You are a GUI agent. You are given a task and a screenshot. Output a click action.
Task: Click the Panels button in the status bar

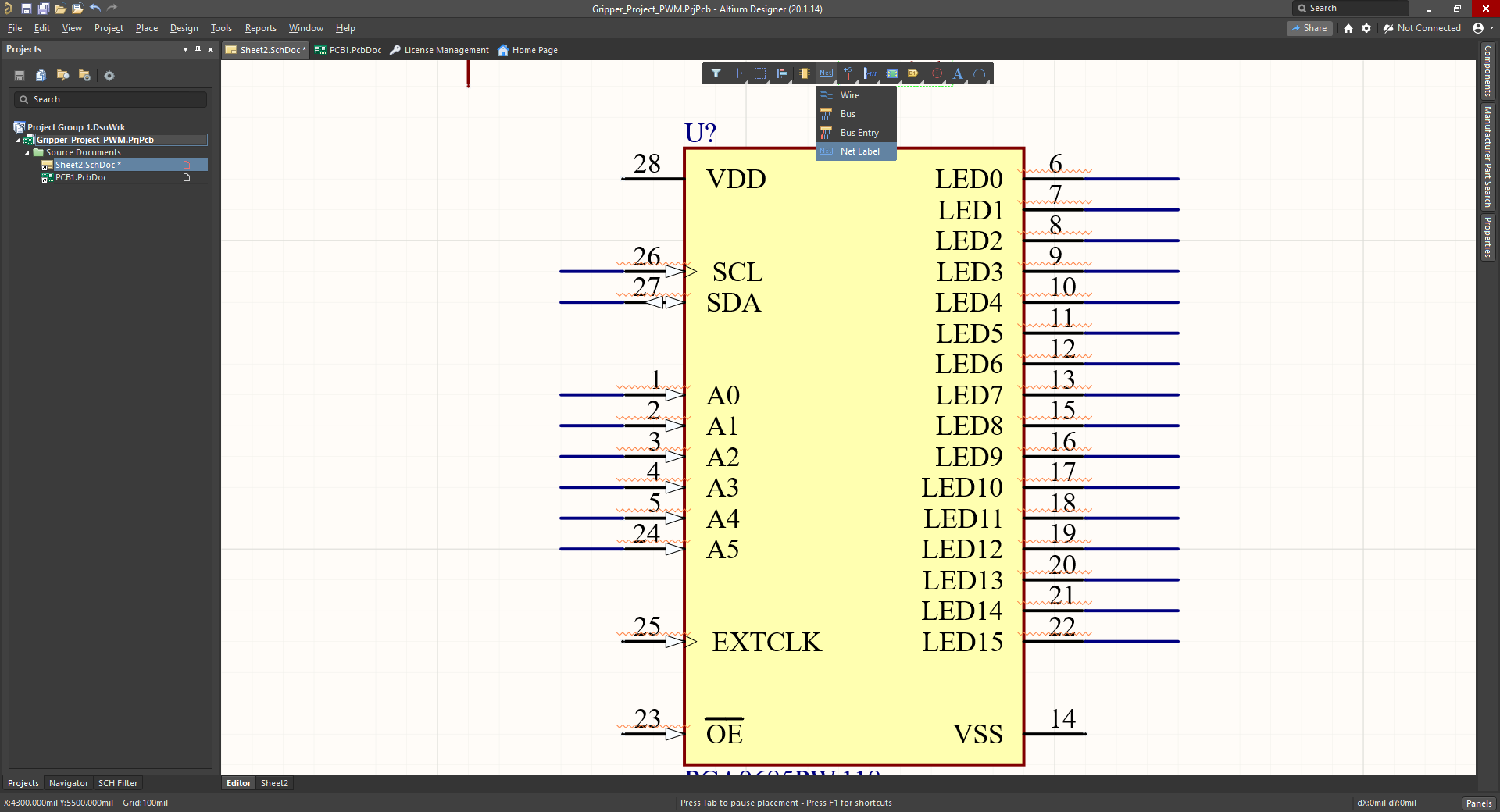(x=1479, y=803)
